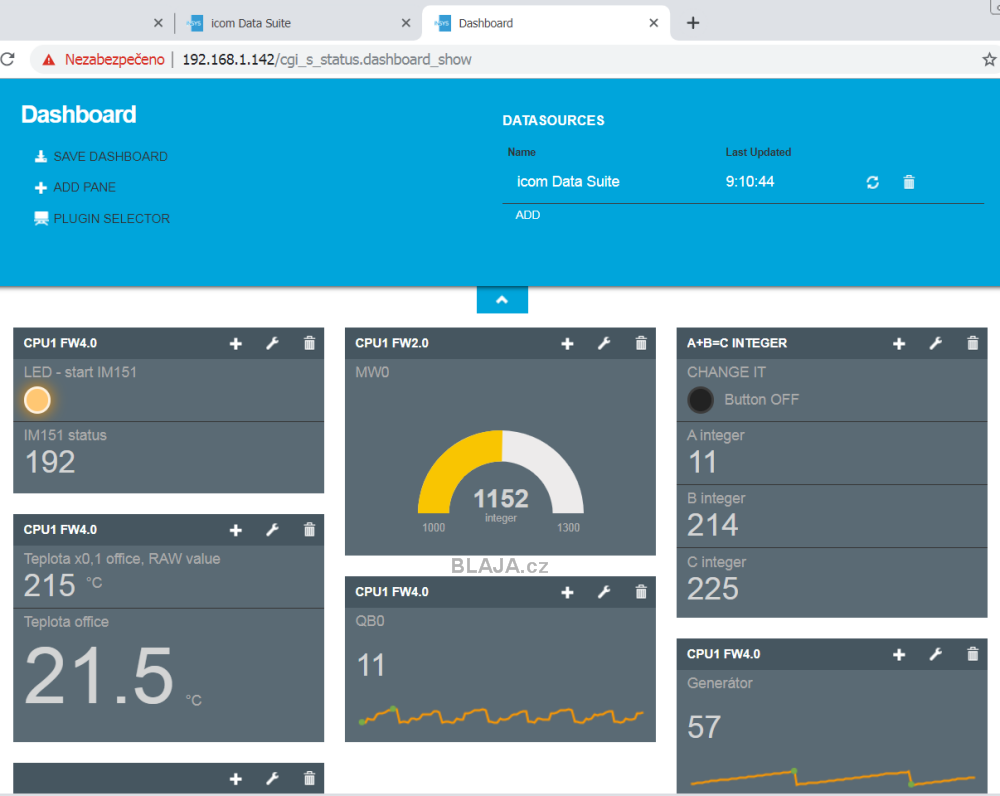Image resolution: width=1000 pixels, height=796 pixels.
Task: Open the icom Data Suite datasource name
Action: click(568, 182)
